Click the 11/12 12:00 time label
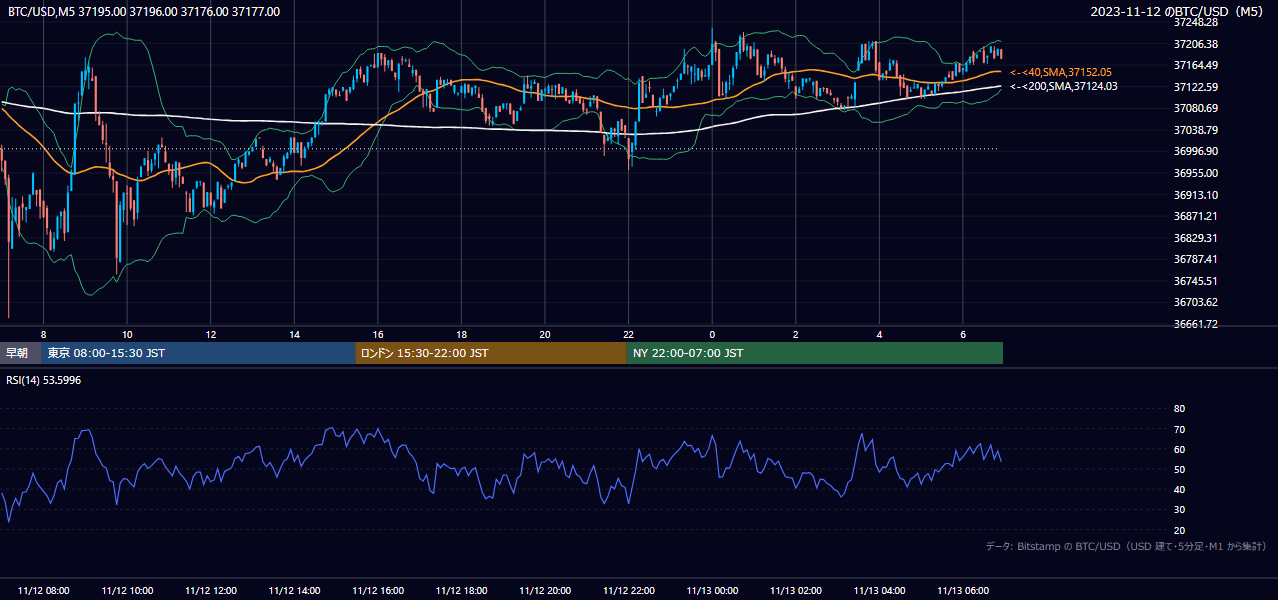Image resolution: width=1278 pixels, height=600 pixels. [x=210, y=591]
